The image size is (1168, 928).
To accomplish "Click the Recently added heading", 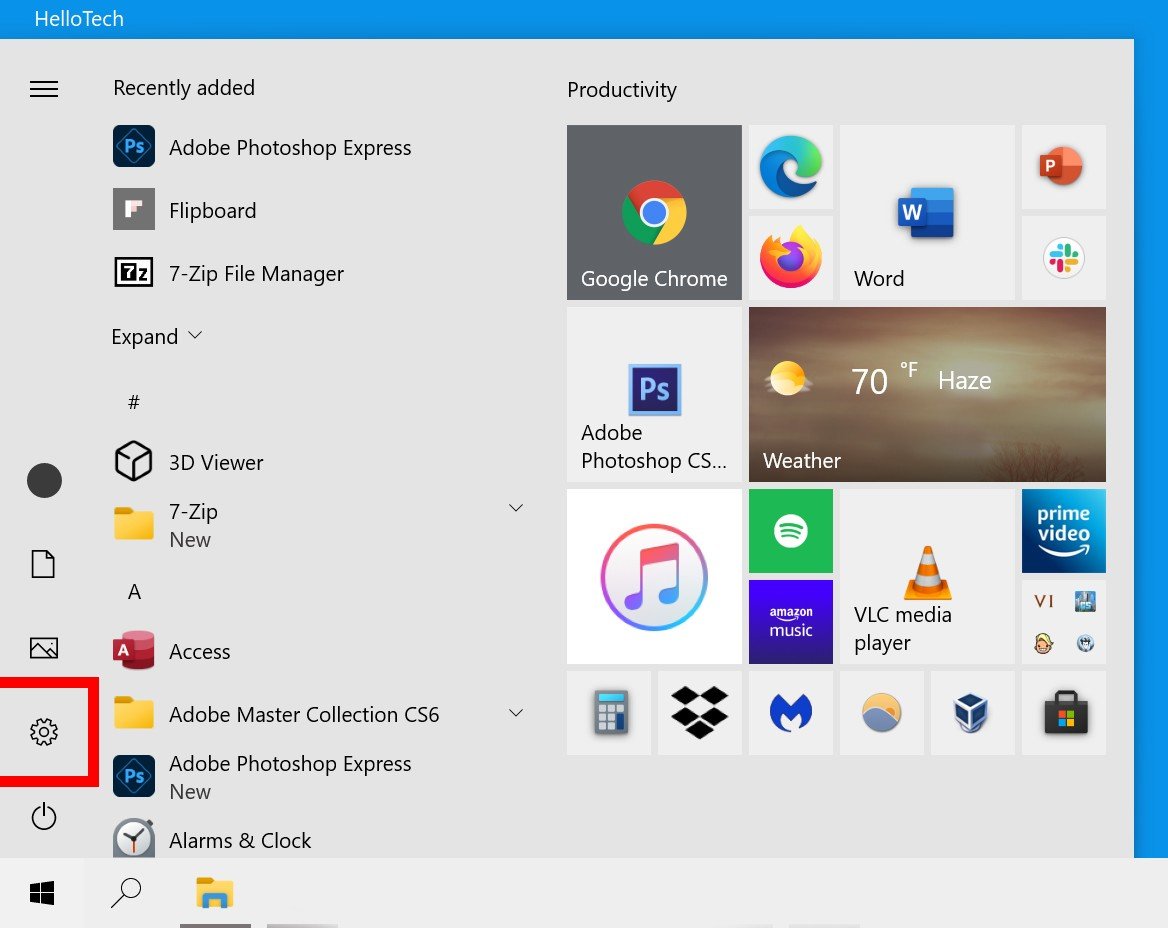I will [184, 88].
